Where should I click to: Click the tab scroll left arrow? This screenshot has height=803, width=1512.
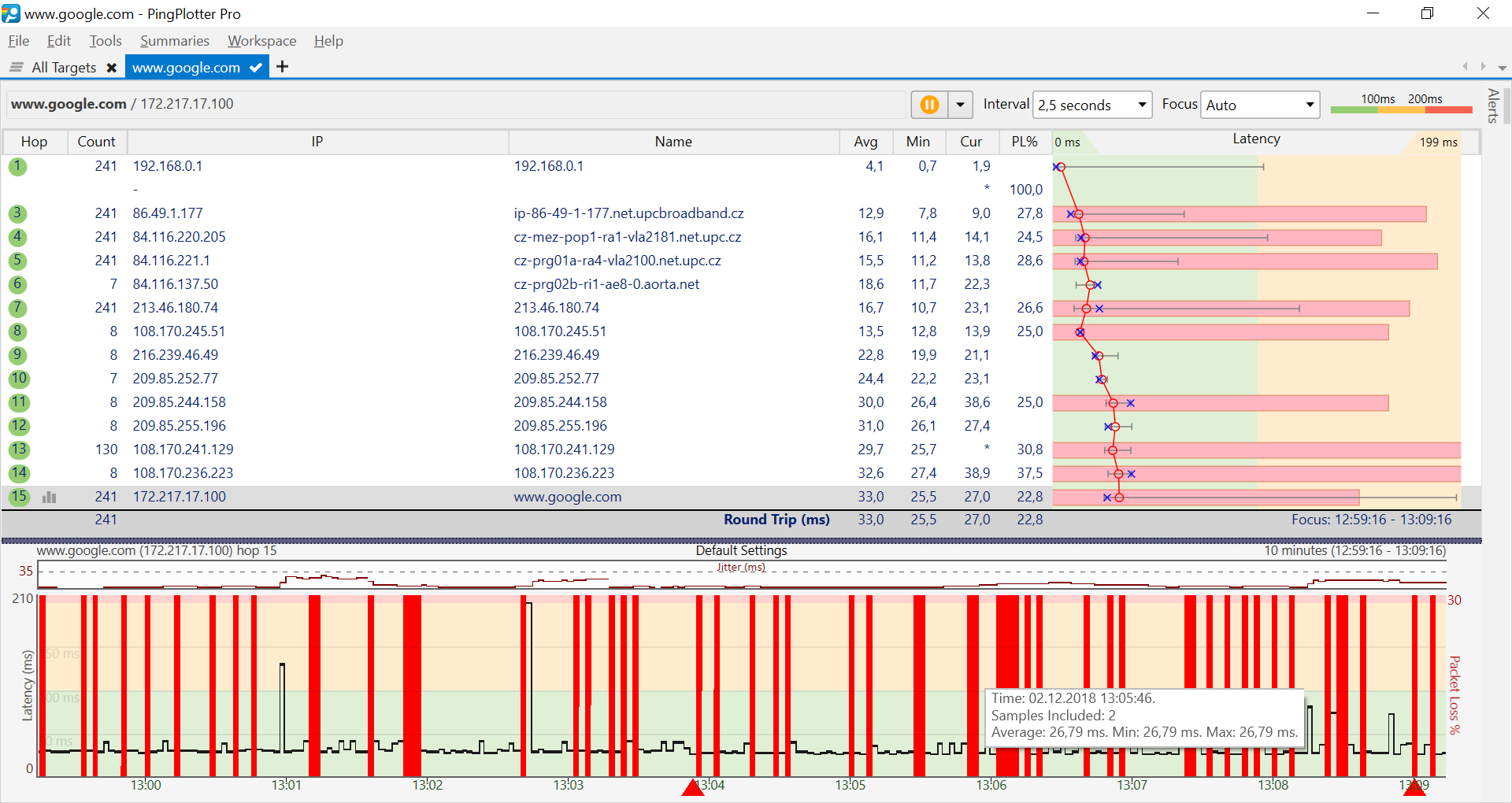click(x=1465, y=67)
